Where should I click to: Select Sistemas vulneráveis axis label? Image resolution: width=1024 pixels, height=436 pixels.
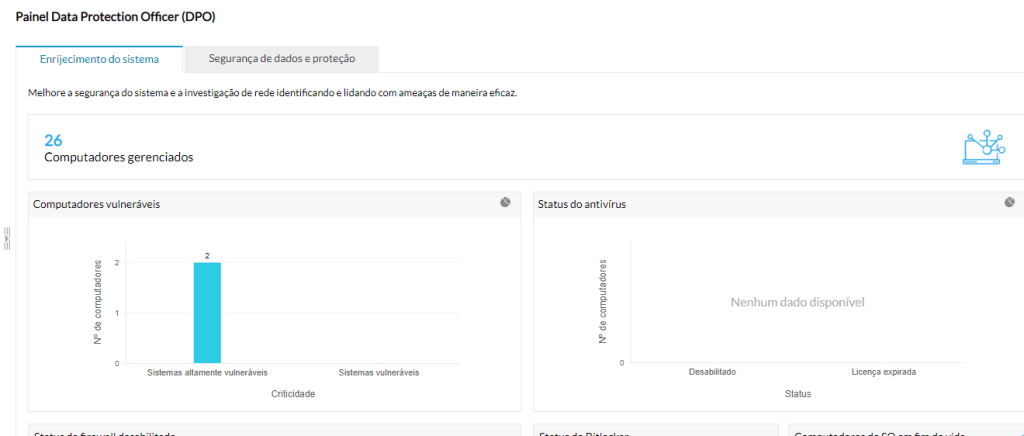coord(378,372)
